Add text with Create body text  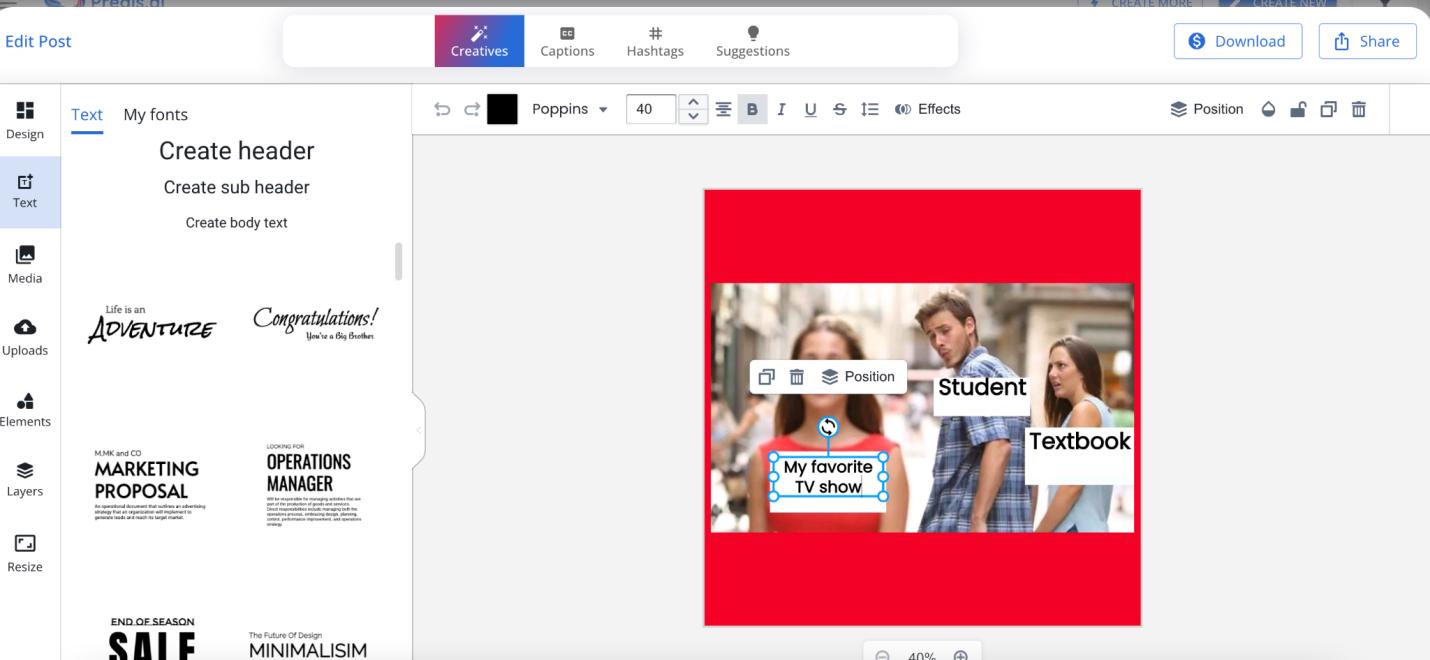(236, 223)
